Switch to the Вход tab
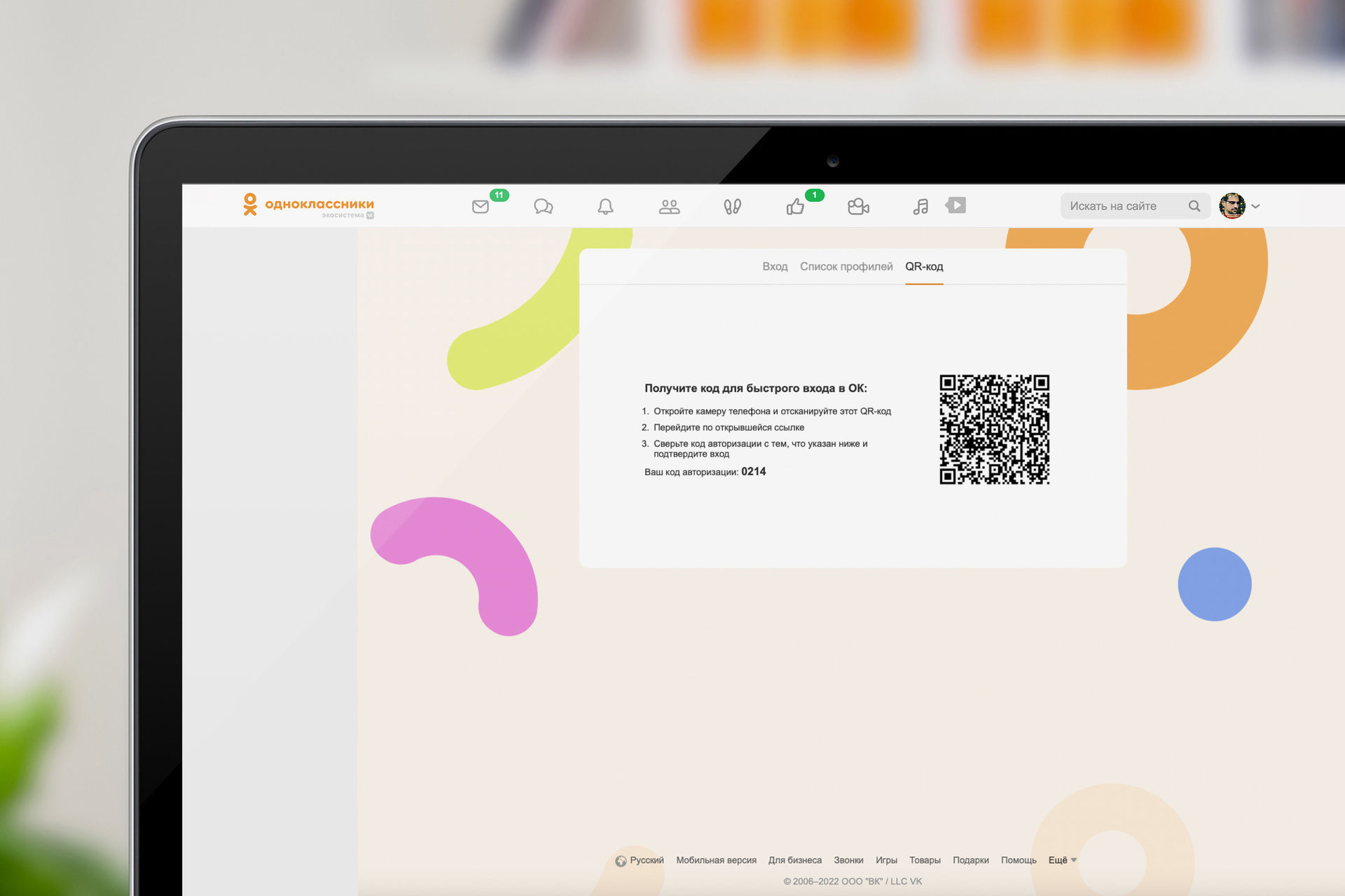Viewport: 1345px width, 896px height. [775, 266]
